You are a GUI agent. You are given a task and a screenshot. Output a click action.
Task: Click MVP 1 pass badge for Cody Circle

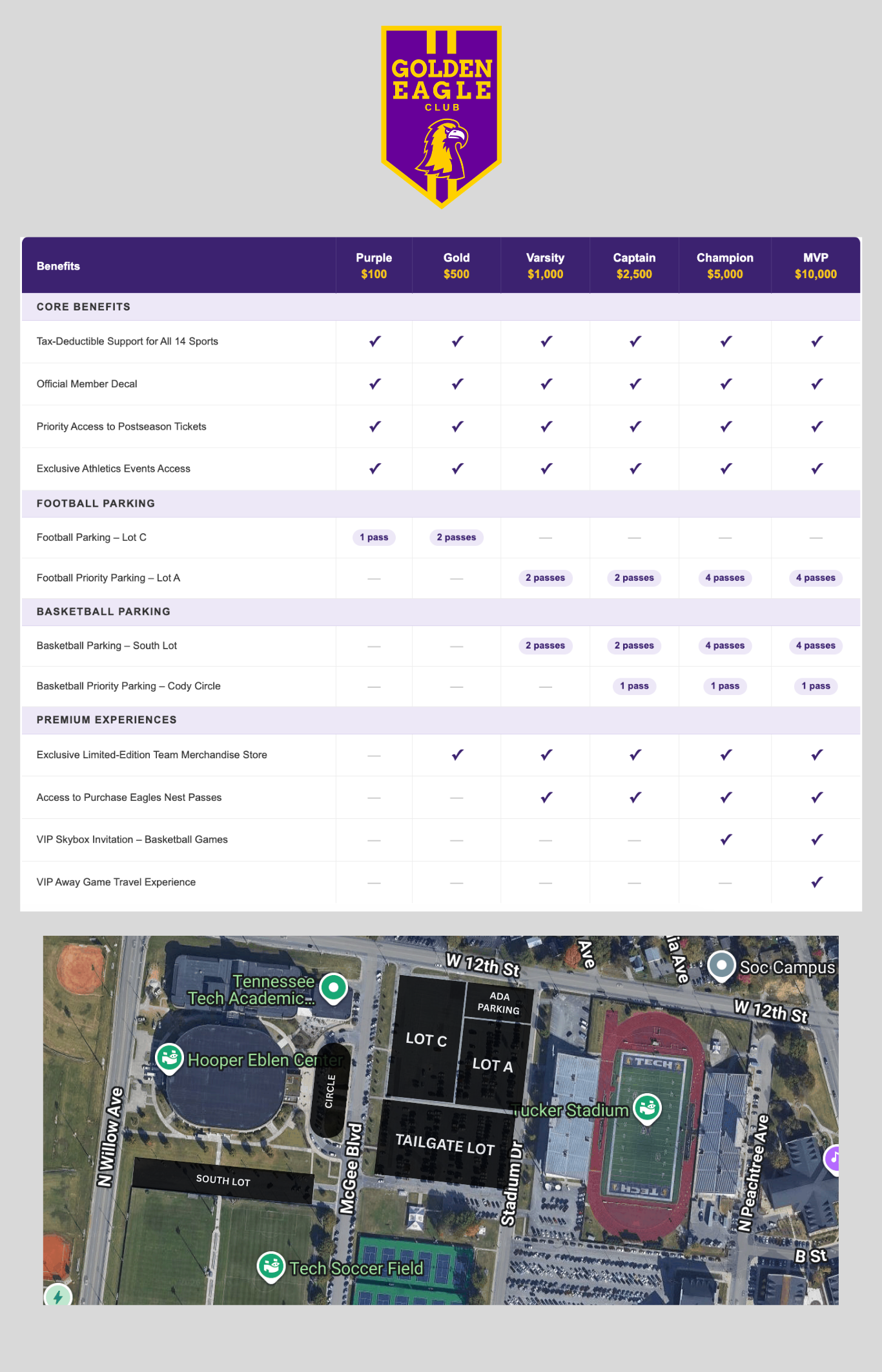[x=815, y=686]
